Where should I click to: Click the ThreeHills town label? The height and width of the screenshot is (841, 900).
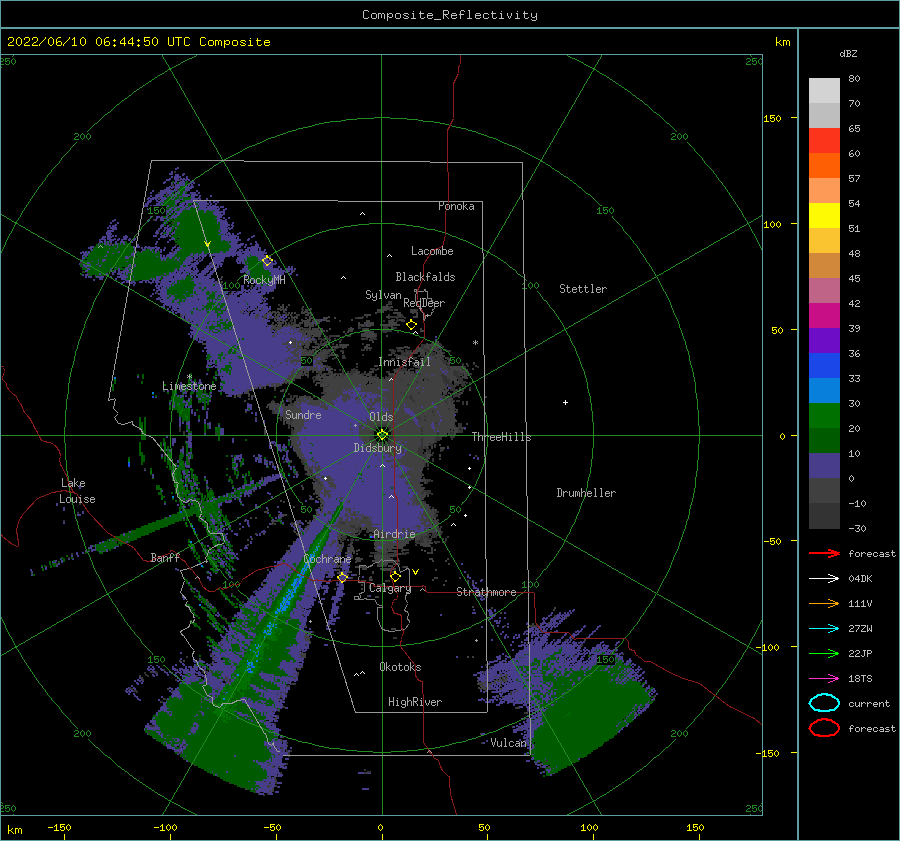click(502, 437)
